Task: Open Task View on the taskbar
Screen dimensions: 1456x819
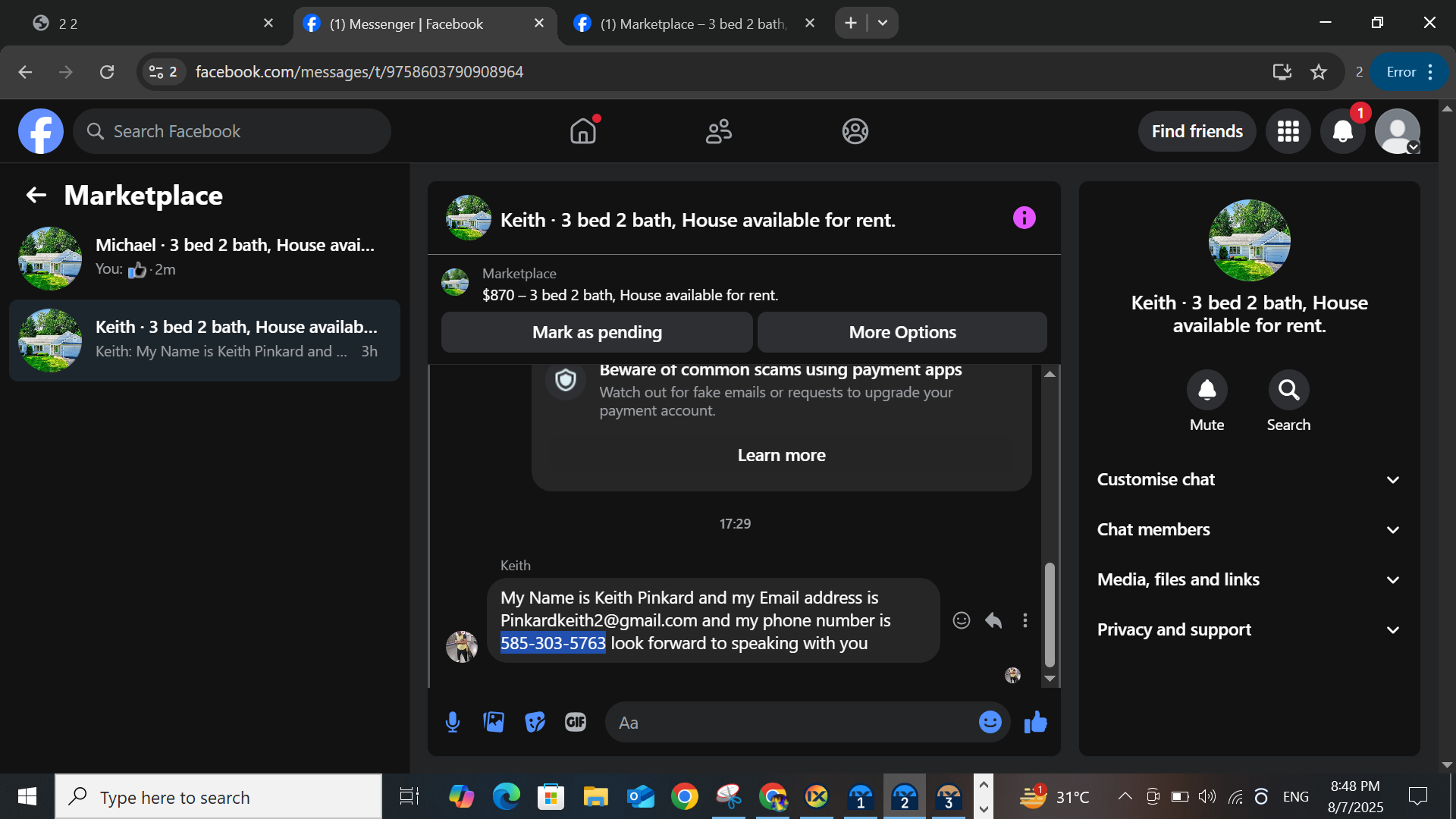Action: coord(409,796)
